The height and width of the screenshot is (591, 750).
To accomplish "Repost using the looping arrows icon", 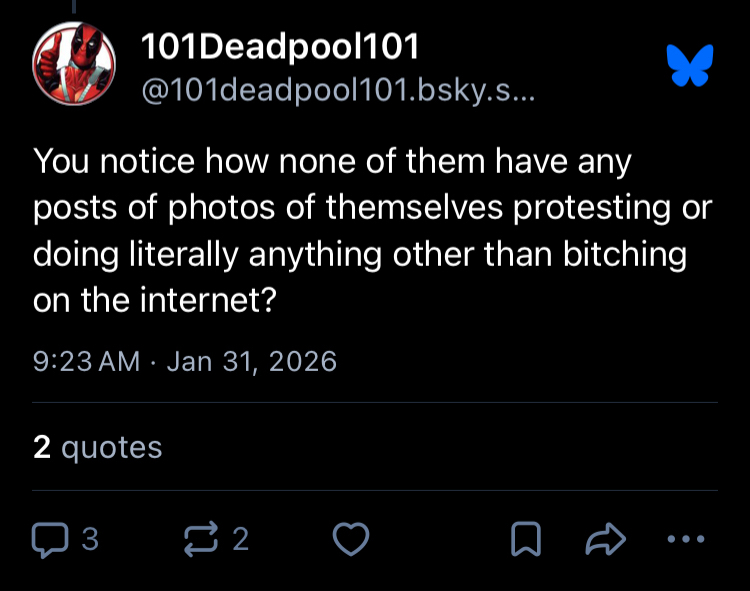I will tap(203, 540).
